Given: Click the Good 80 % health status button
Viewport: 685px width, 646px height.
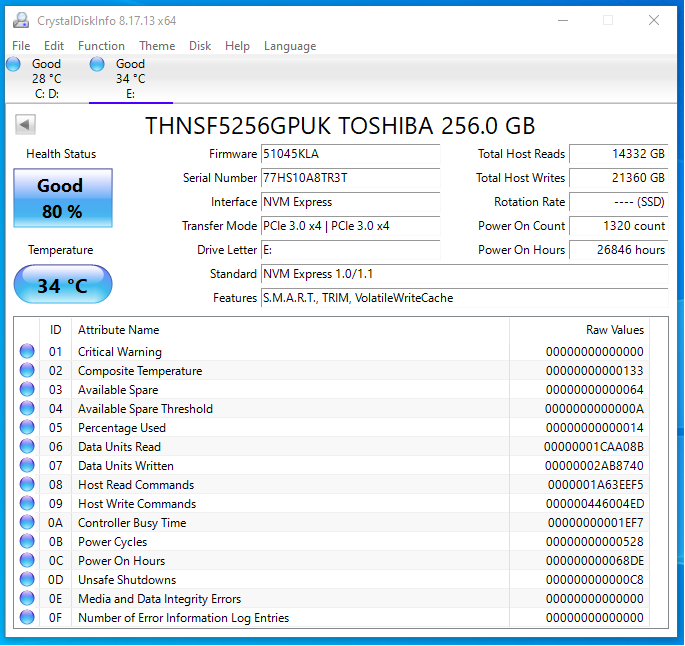Looking at the screenshot, I should click(62, 198).
